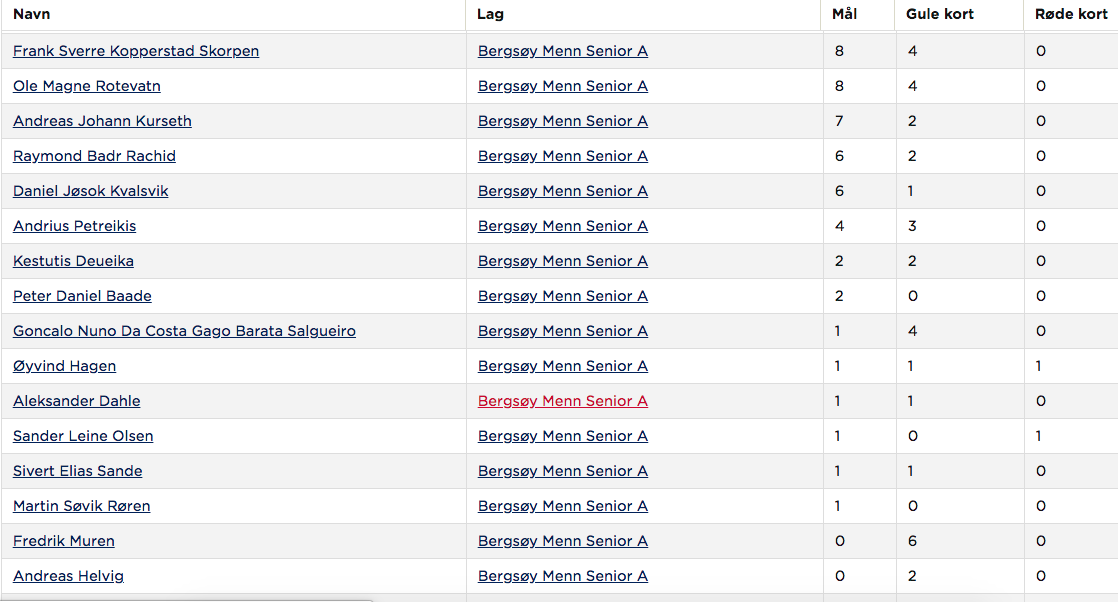
Task: Open Frank Sverre Kopperstad Skorpen player link
Action: (x=135, y=51)
